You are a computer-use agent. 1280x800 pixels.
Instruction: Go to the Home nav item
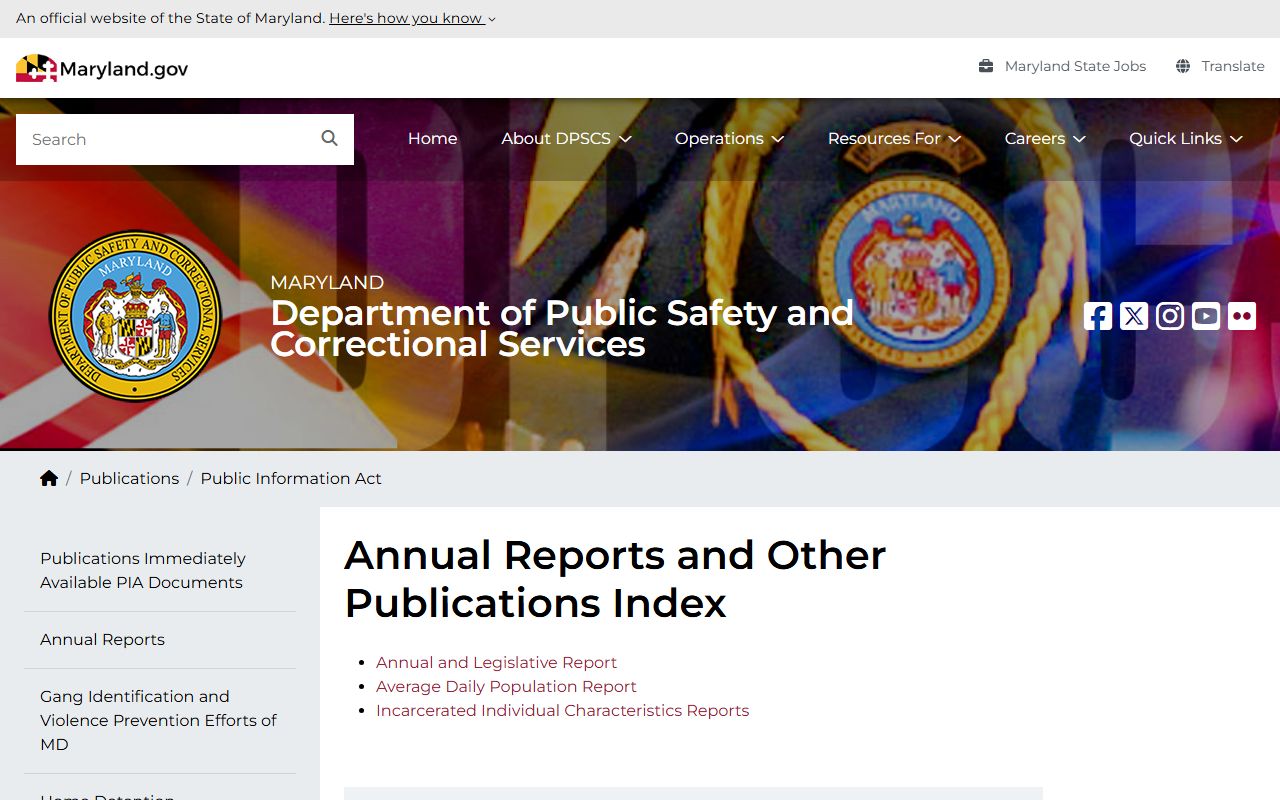tap(432, 139)
